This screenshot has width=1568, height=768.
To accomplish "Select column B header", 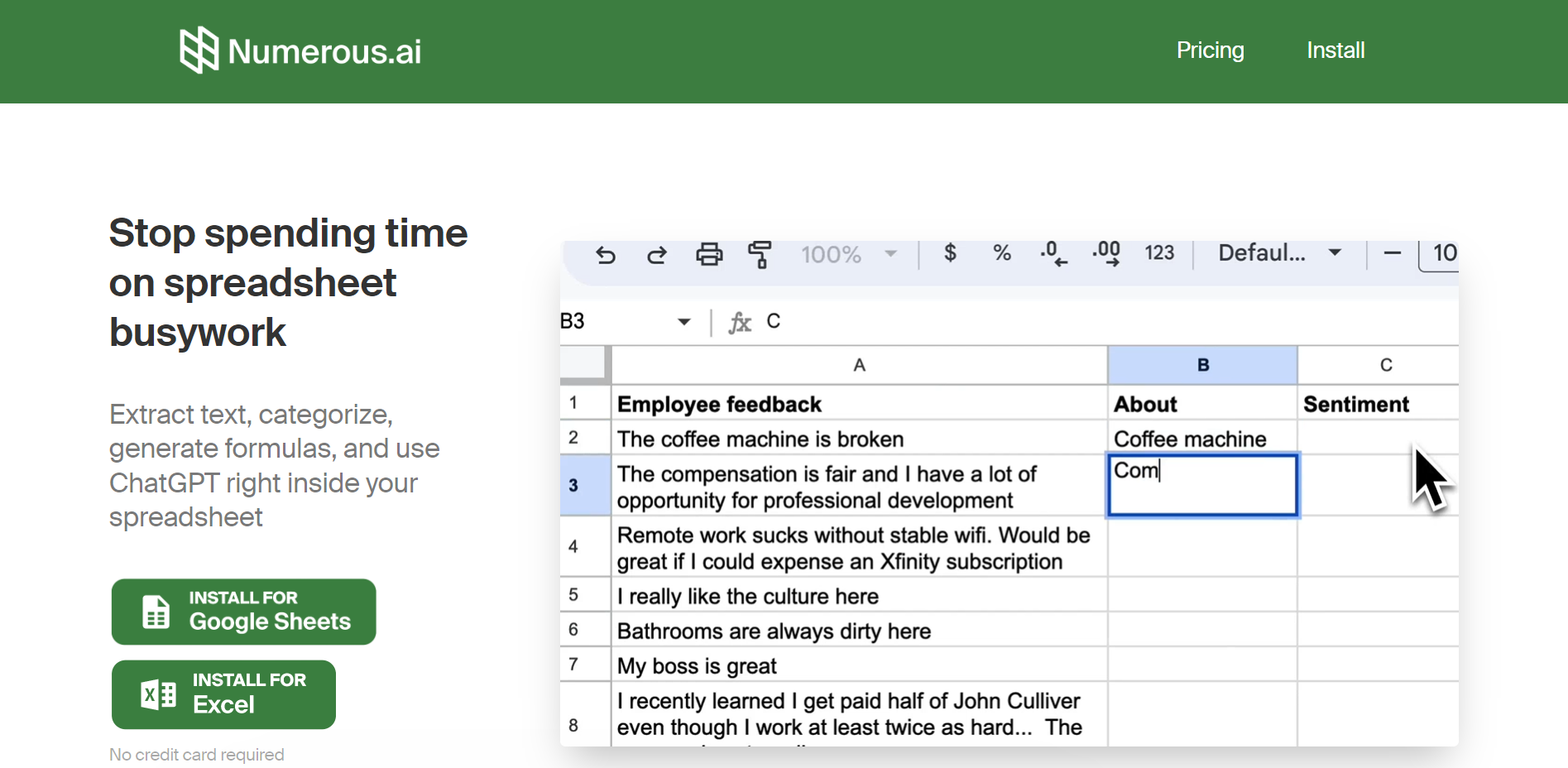I will pyautogui.click(x=1202, y=365).
